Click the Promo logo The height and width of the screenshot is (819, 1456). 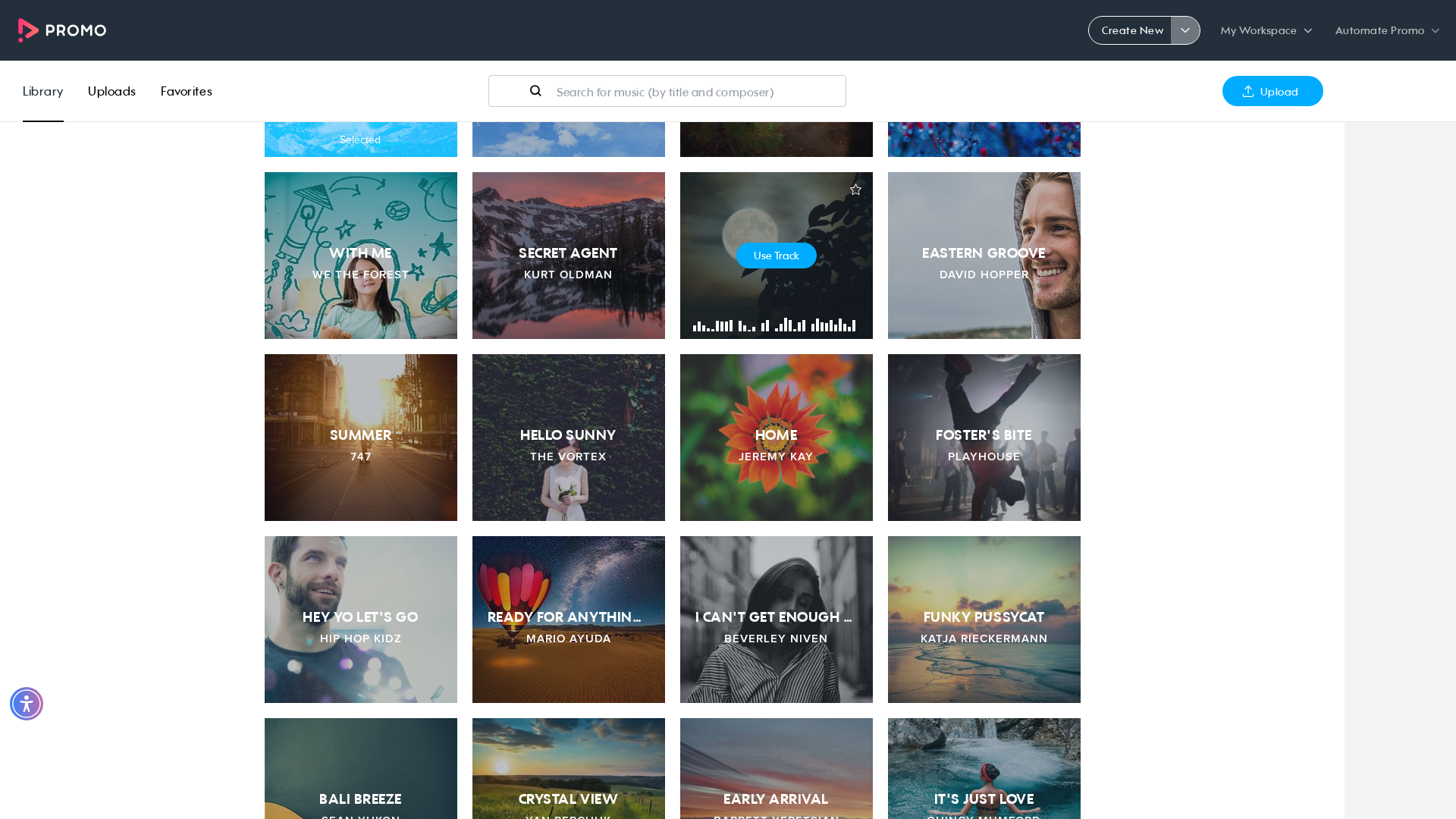pos(62,30)
